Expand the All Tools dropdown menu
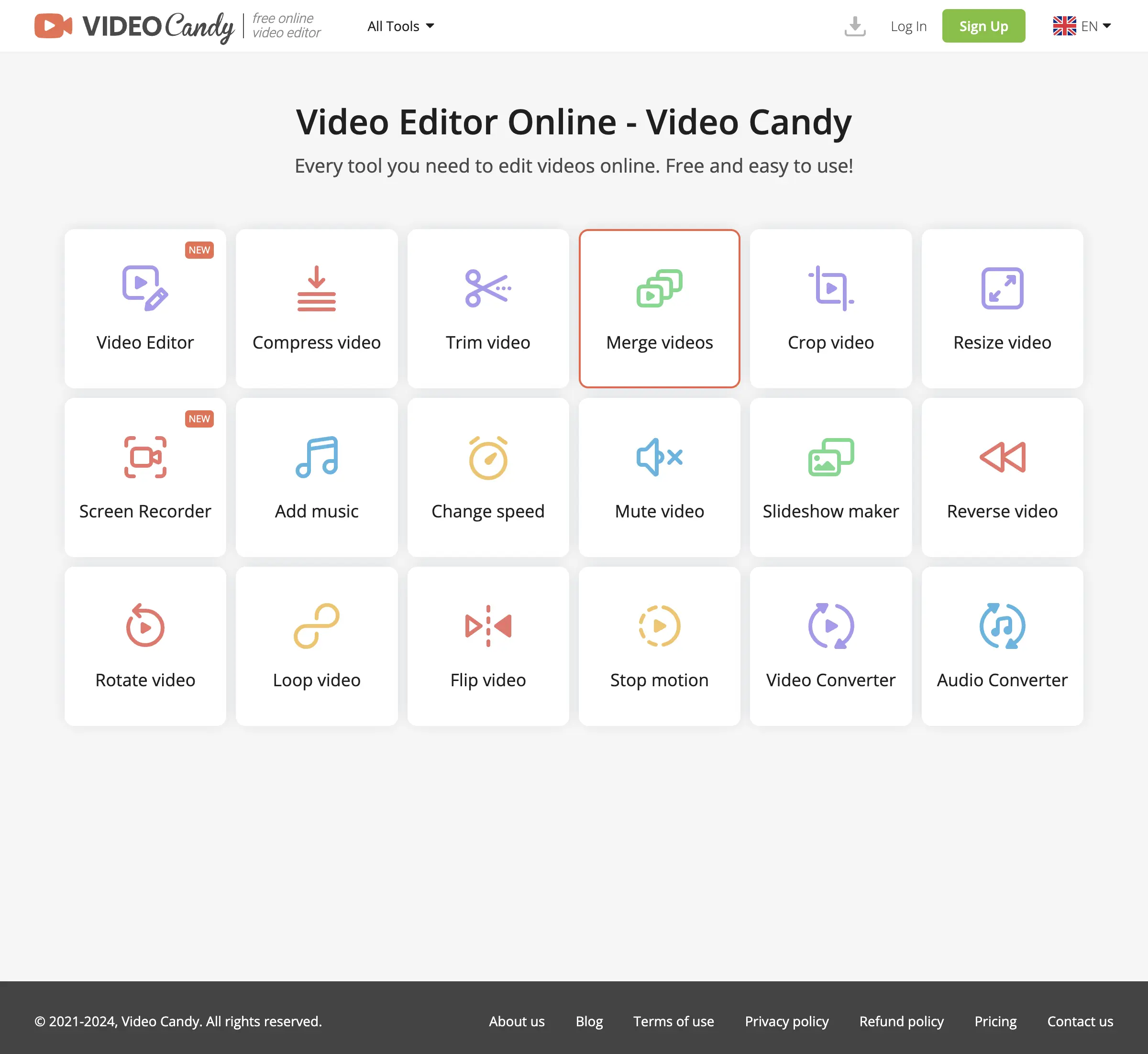The height and width of the screenshot is (1054, 1148). click(400, 26)
